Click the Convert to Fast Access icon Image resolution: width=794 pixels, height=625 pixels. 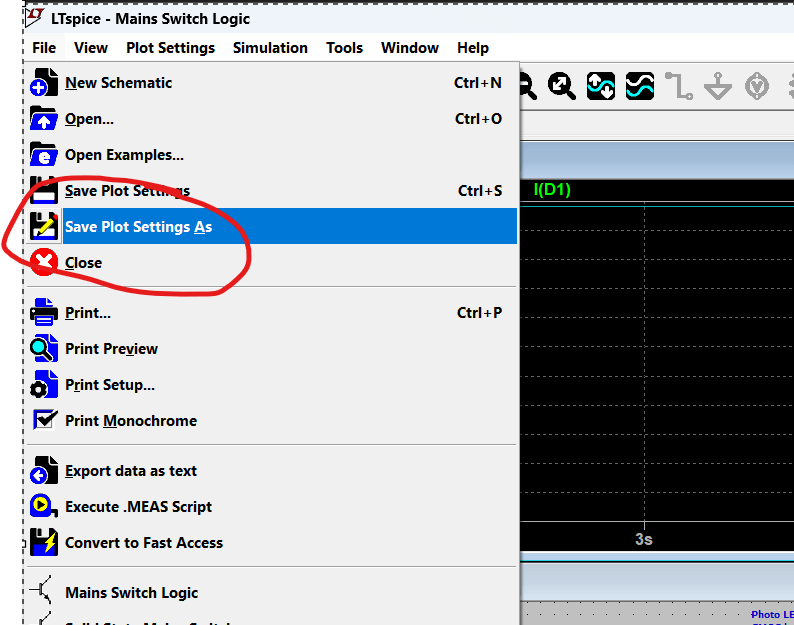(x=44, y=542)
